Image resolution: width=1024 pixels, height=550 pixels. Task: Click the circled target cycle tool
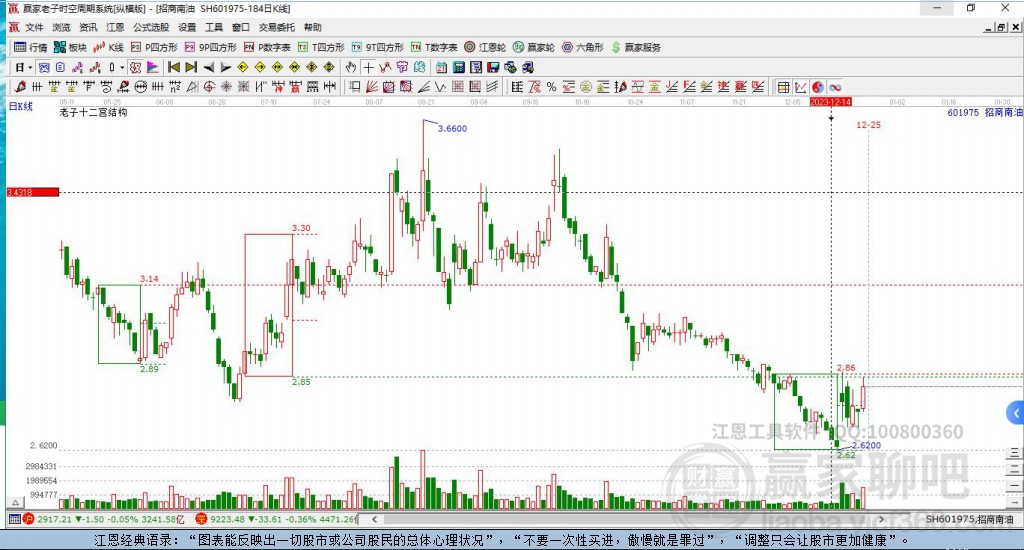(209, 87)
